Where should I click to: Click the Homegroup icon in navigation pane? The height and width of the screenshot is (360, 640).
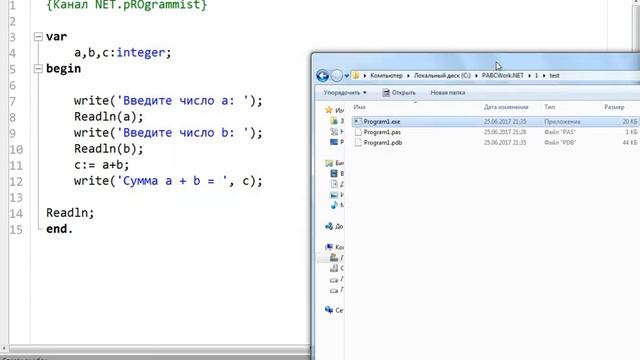329,226
